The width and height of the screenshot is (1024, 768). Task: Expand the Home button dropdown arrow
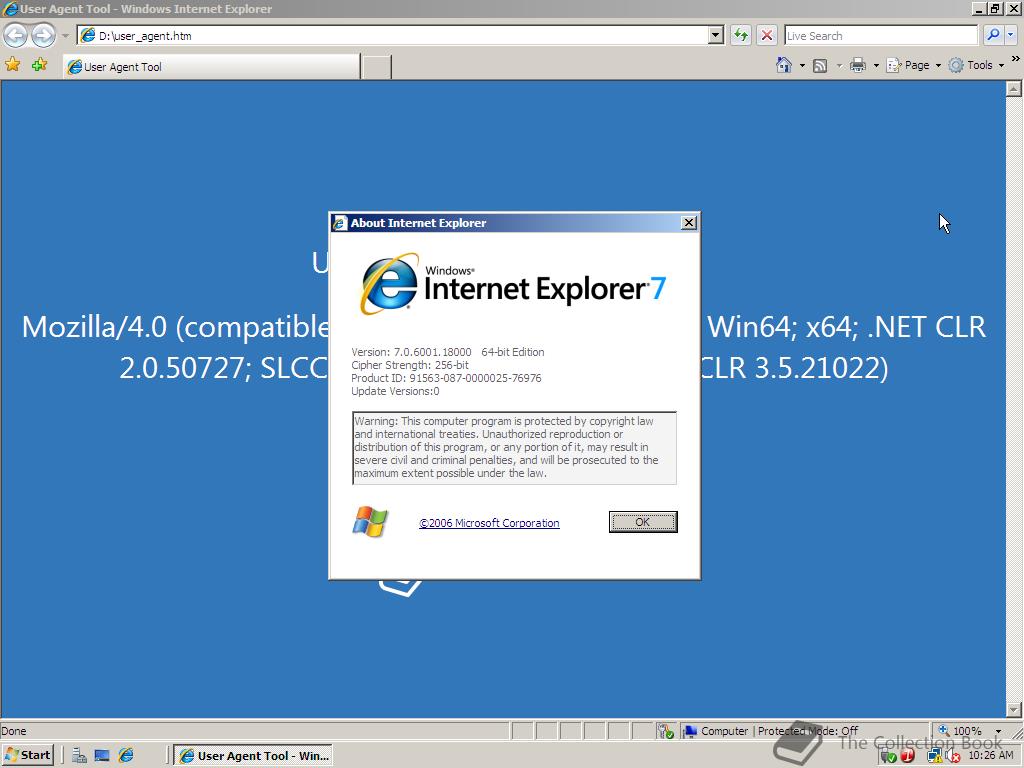(x=802, y=65)
